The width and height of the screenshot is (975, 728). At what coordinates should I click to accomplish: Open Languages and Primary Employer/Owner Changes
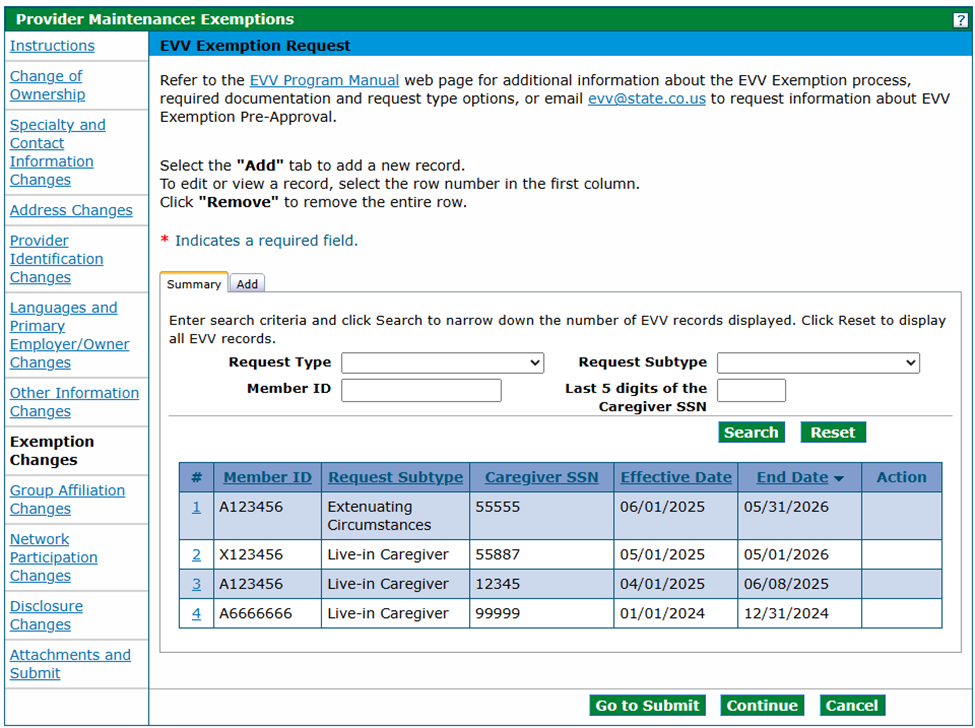(69, 335)
